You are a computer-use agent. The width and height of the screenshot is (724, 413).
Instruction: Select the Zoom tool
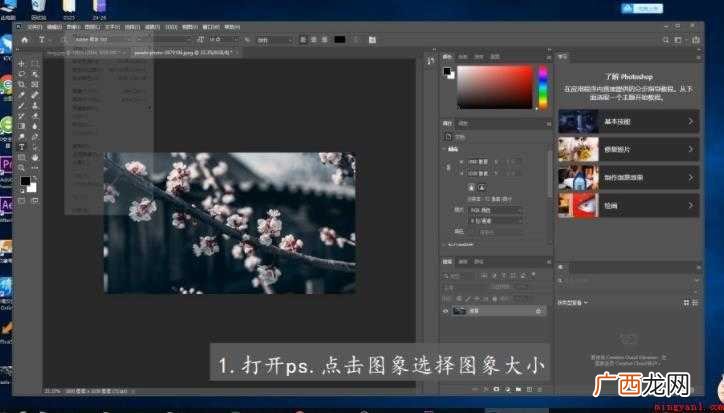pos(21,168)
